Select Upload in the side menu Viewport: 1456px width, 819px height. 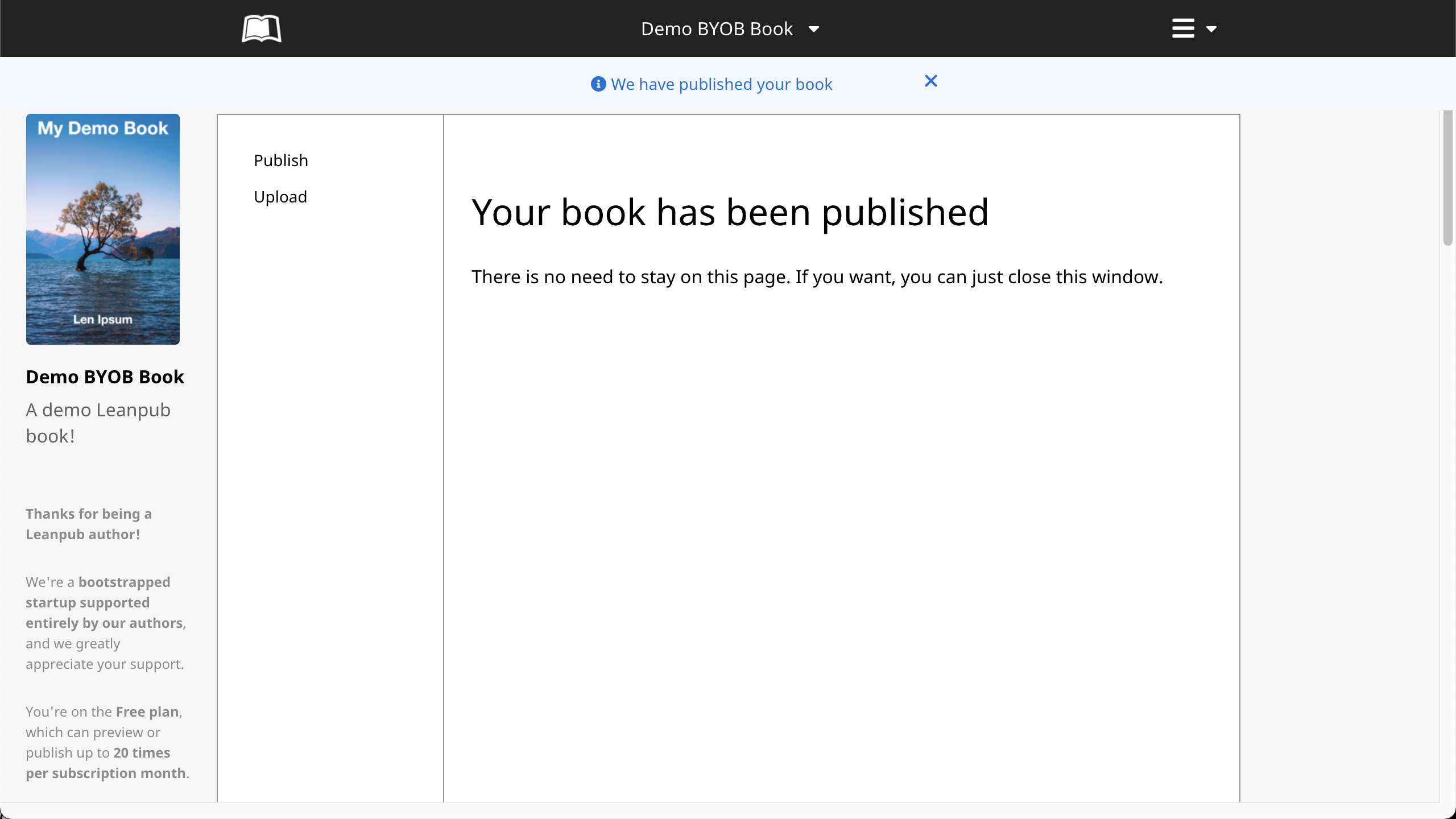(x=280, y=197)
